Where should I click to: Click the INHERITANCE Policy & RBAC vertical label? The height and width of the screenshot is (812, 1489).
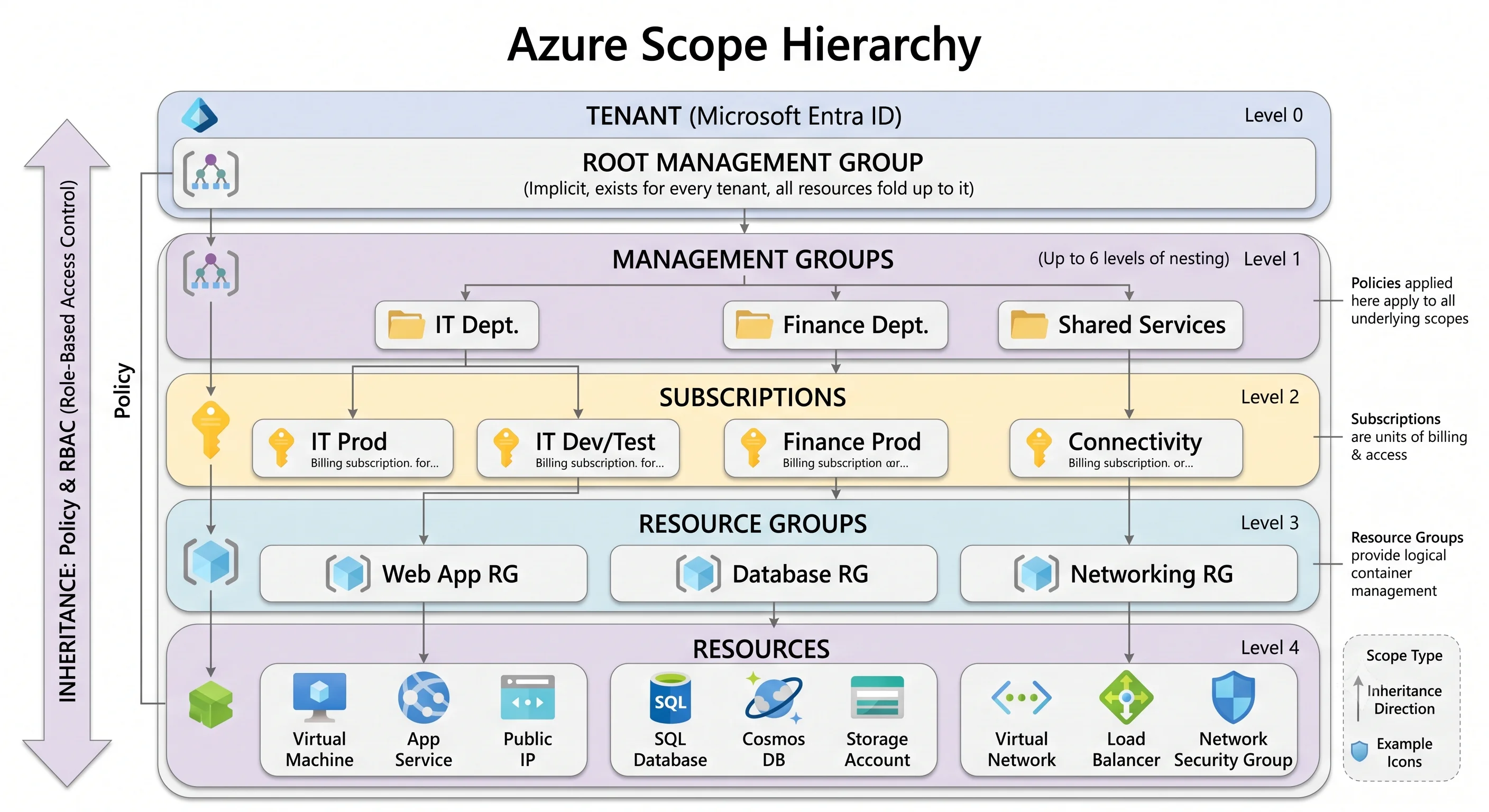(68, 441)
